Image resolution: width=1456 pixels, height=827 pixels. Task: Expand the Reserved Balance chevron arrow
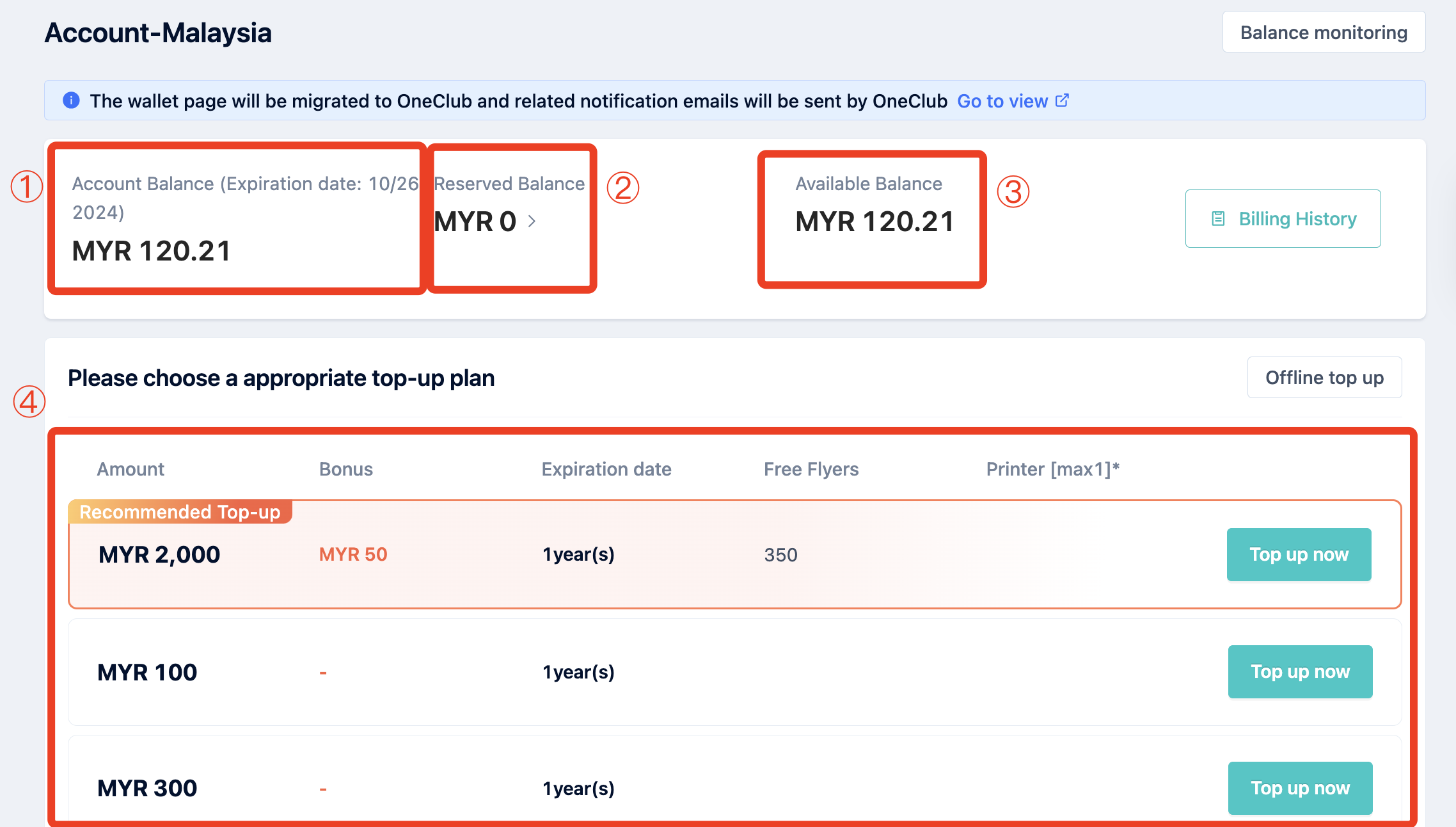(x=532, y=221)
